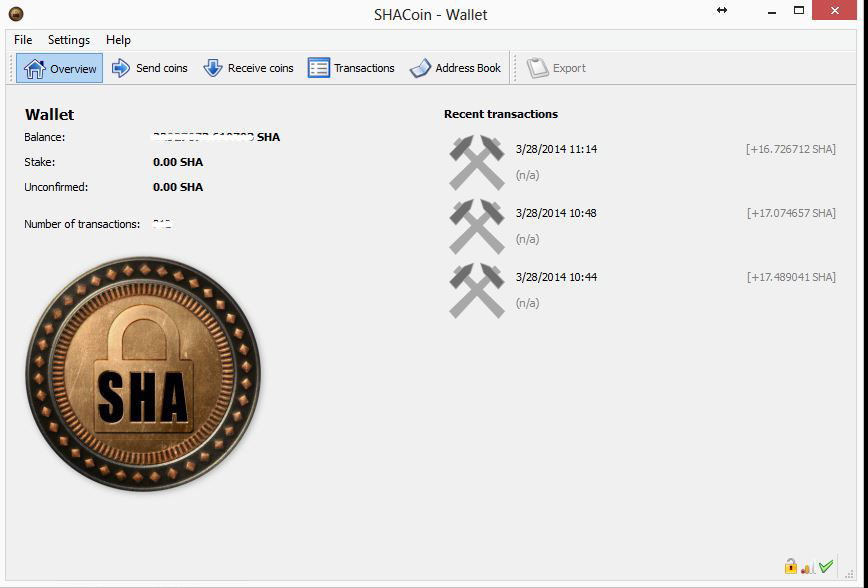Click the green sync checkmark icon
This screenshot has height=588, width=868.
(x=826, y=566)
